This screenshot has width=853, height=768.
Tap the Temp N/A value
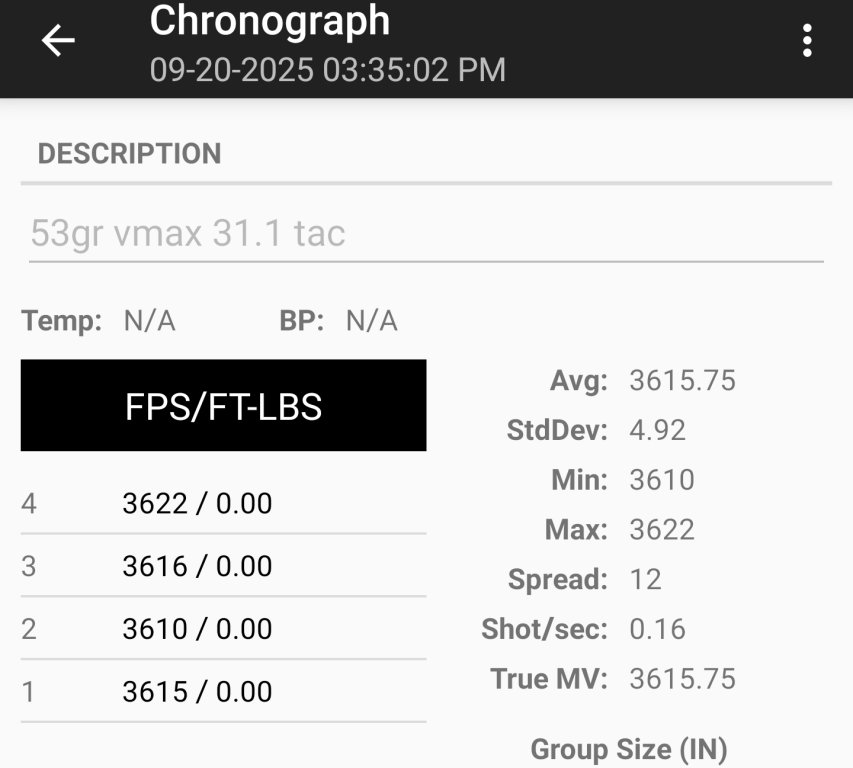[x=149, y=321]
